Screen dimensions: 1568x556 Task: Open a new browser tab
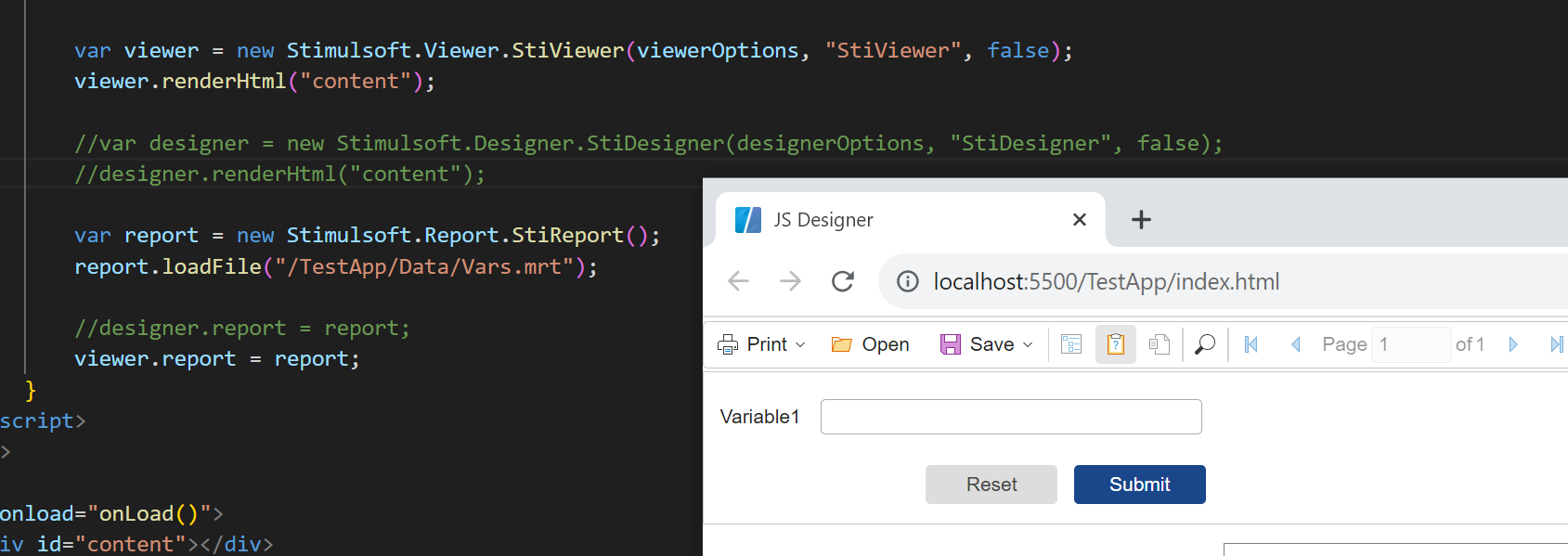pos(1141,220)
